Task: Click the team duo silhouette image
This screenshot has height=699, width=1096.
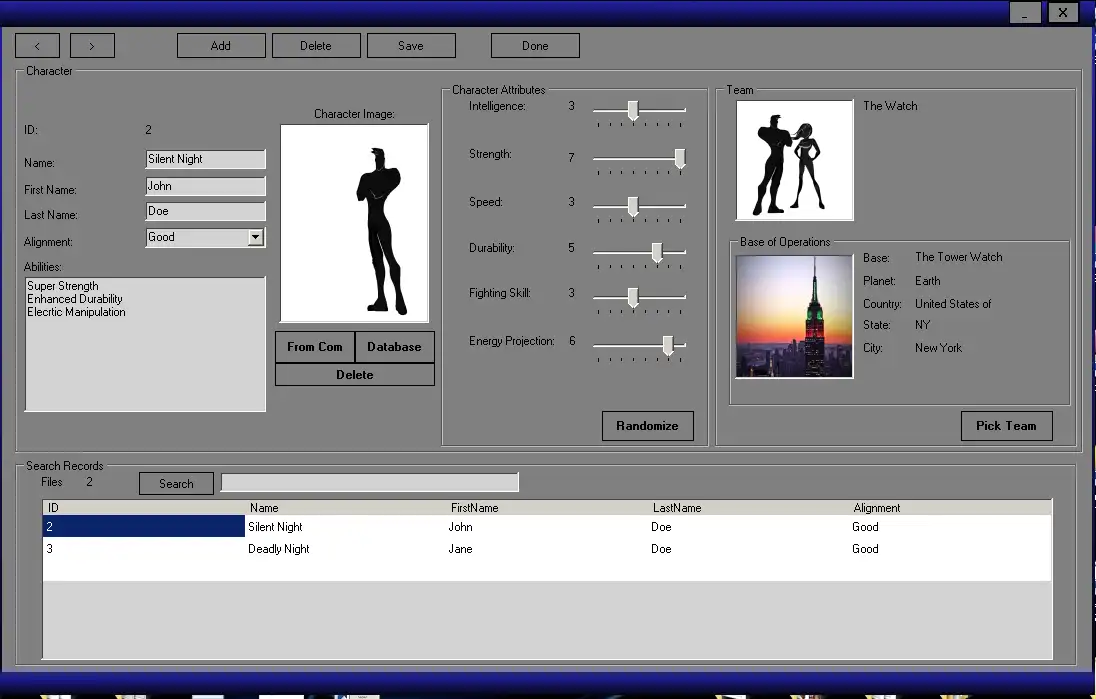Action: coord(794,160)
